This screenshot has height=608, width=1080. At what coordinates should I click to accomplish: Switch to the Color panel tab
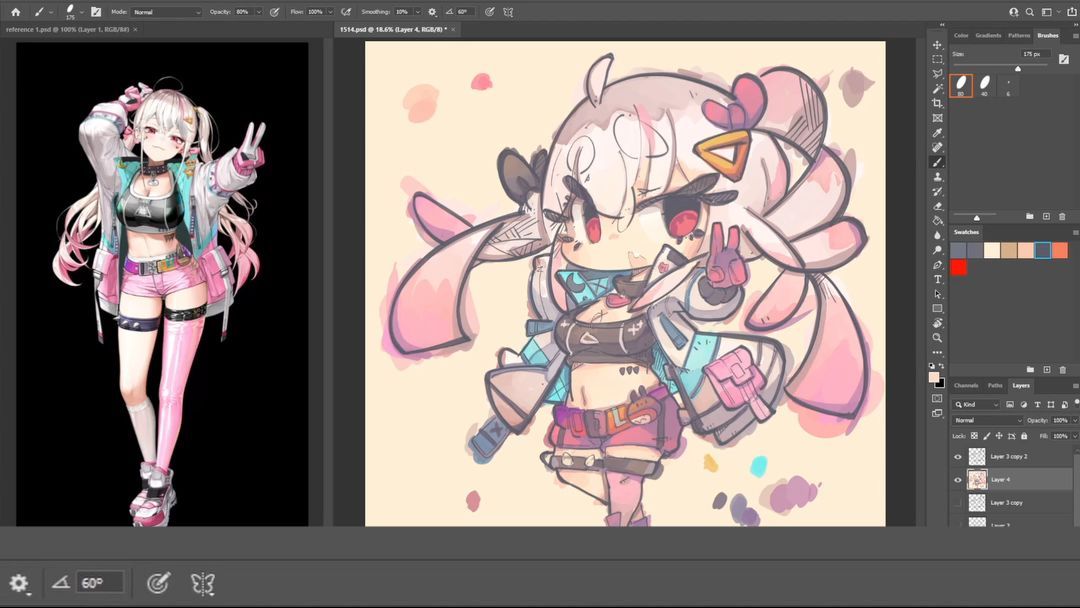tap(961, 35)
